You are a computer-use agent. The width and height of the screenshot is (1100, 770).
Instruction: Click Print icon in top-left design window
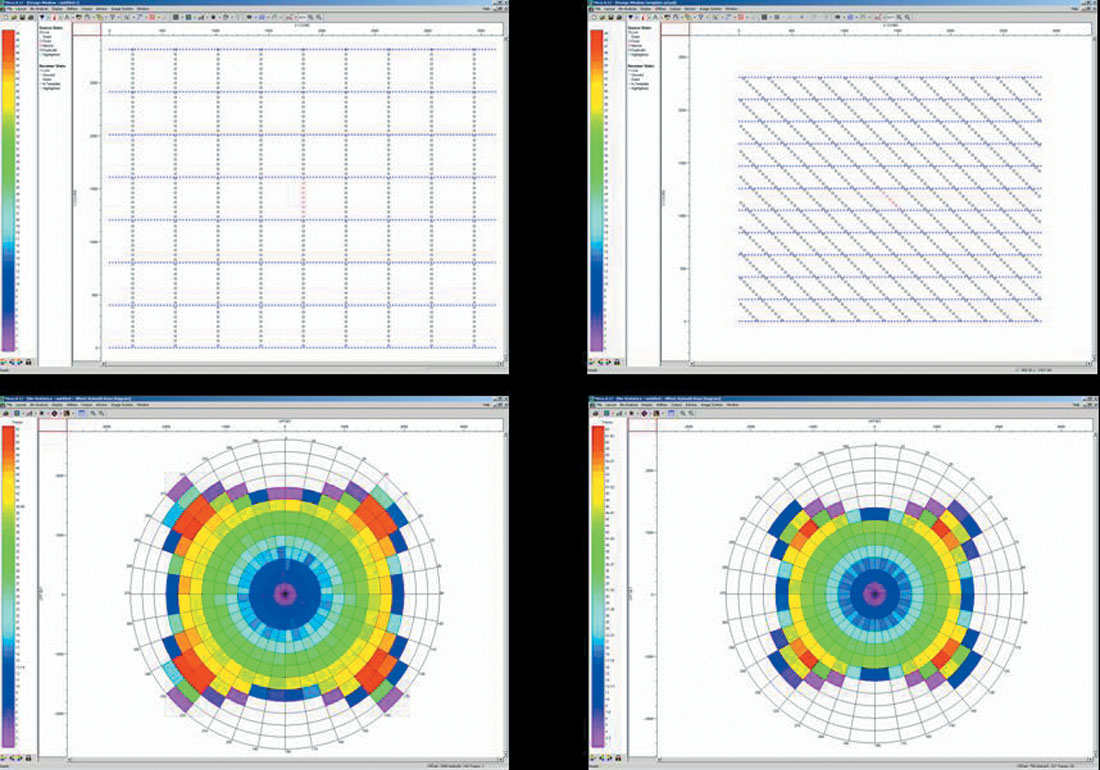click(x=31, y=18)
